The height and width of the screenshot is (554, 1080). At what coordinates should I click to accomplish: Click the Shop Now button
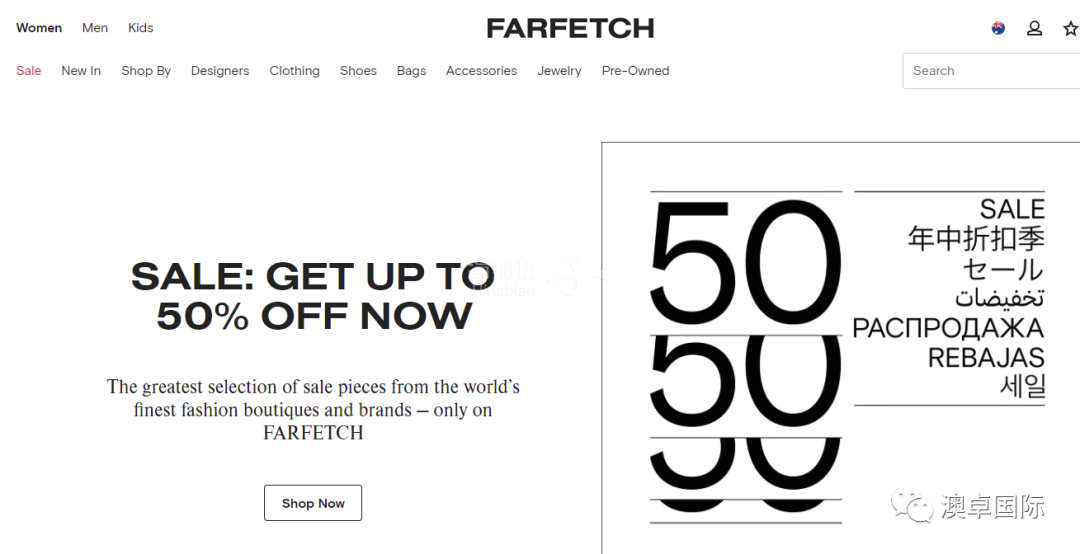(313, 503)
